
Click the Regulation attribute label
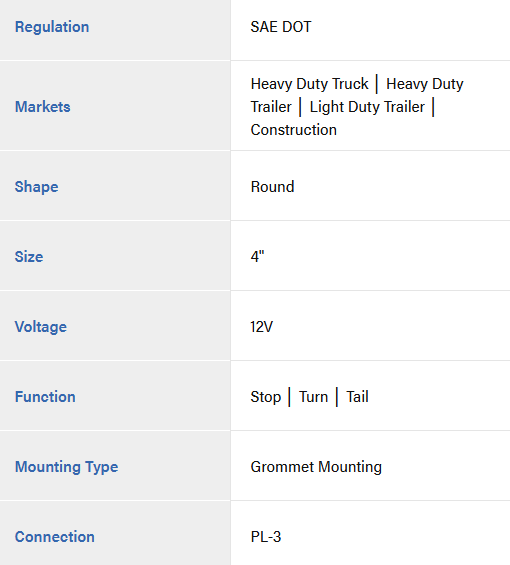(52, 27)
